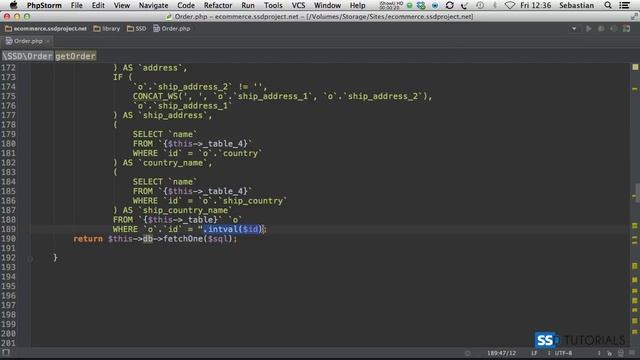The height and width of the screenshot is (360, 640).
Task: Click the Bluetooth menu bar icon
Action: coord(495,5)
